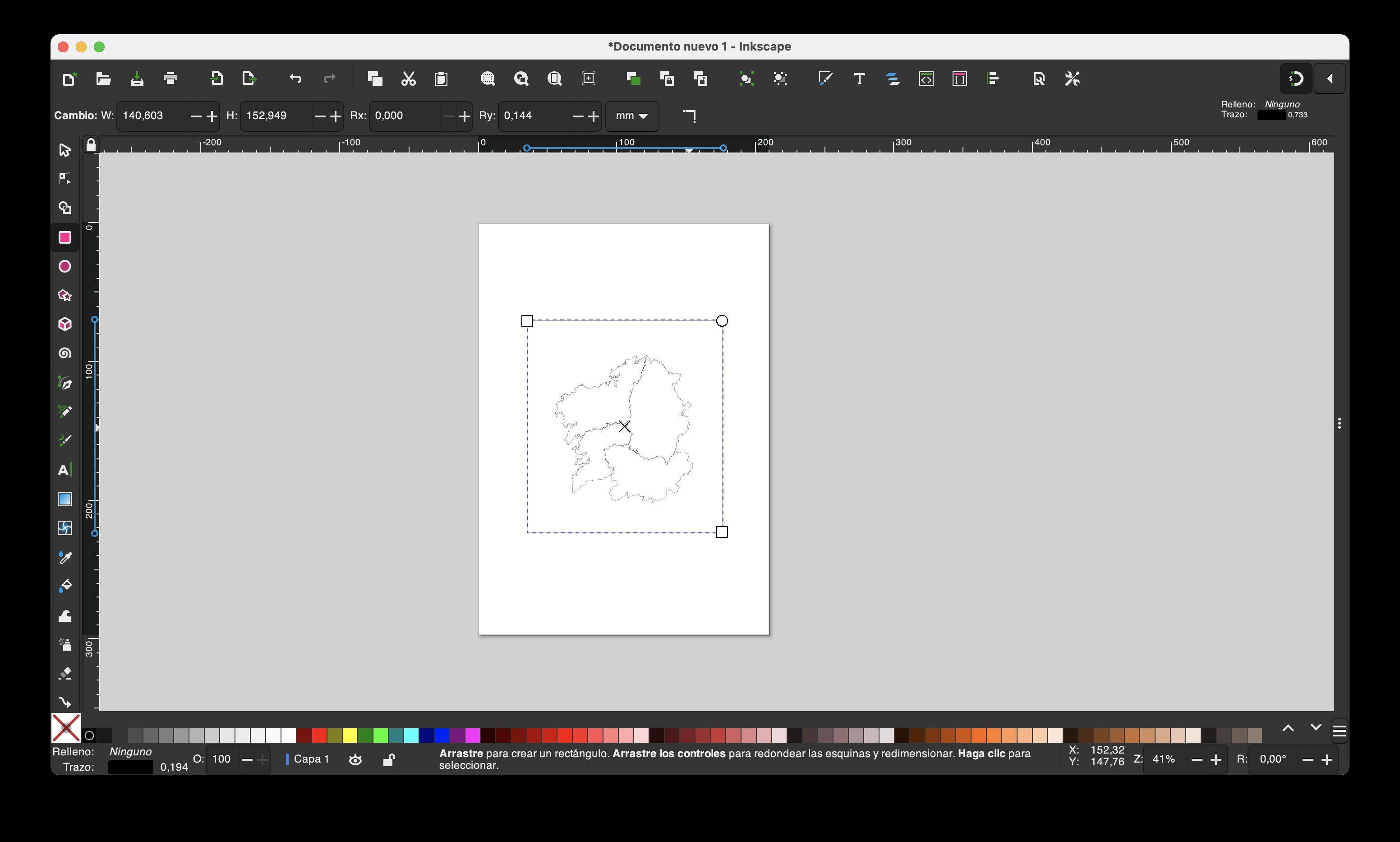Select the Text tool in left toolbox
This screenshot has height=842, width=1400.
pos(64,470)
